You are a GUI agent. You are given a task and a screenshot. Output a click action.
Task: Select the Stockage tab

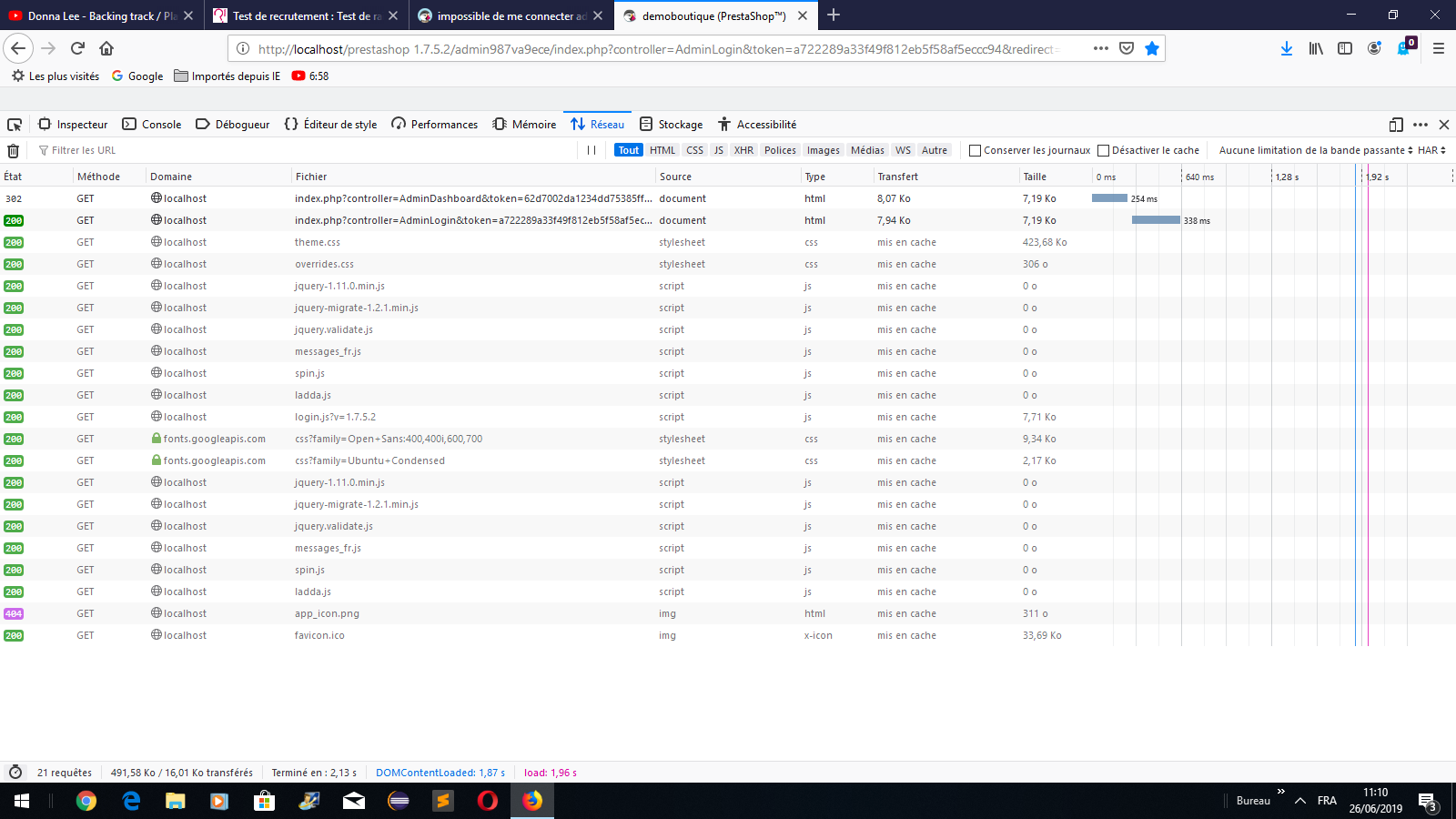672,125
